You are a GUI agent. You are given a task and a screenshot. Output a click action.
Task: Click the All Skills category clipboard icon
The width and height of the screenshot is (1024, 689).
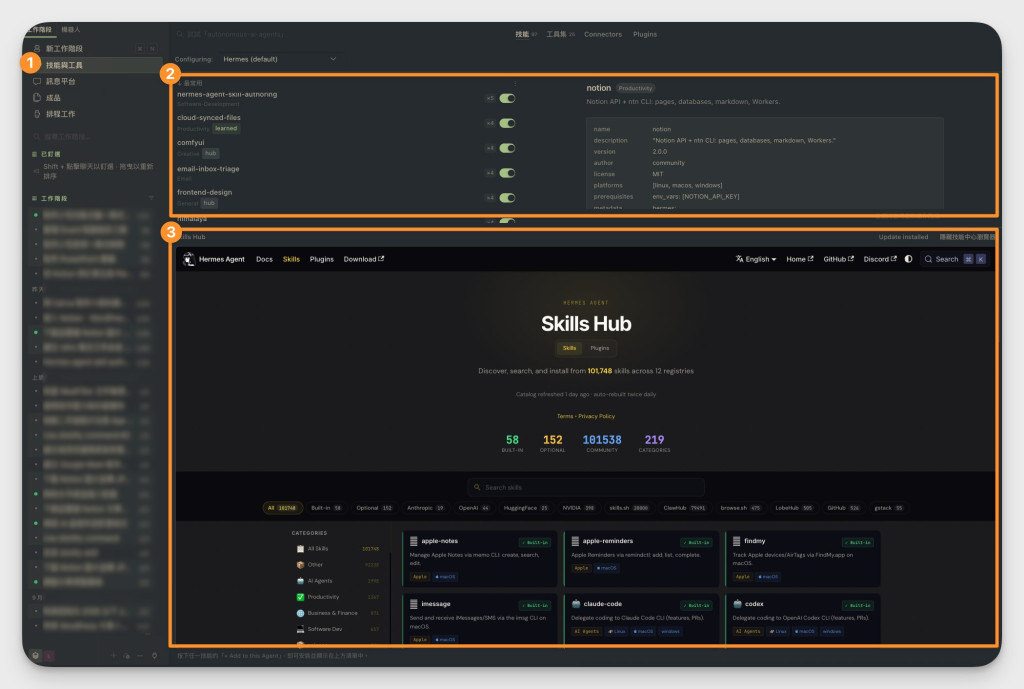point(300,549)
